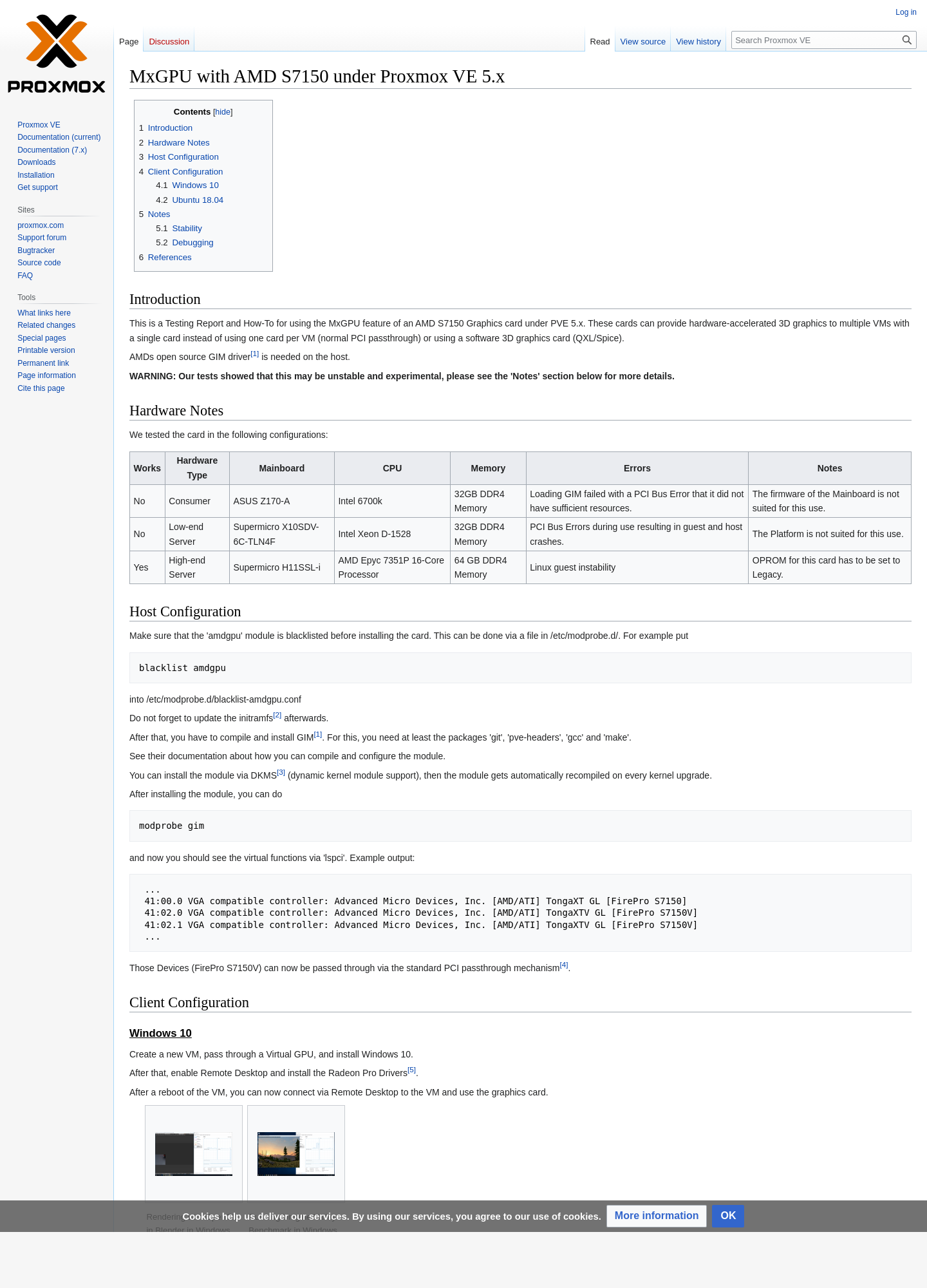Jump to Introduction in Contents
Image resolution: width=927 pixels, height=1288 pixels.
point(170,128)
